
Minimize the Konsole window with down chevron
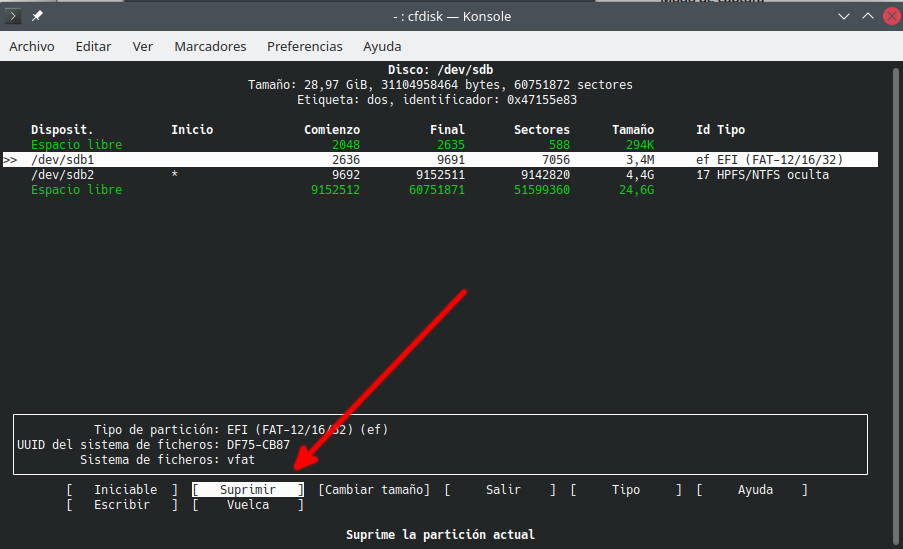(x=841, y=17)
